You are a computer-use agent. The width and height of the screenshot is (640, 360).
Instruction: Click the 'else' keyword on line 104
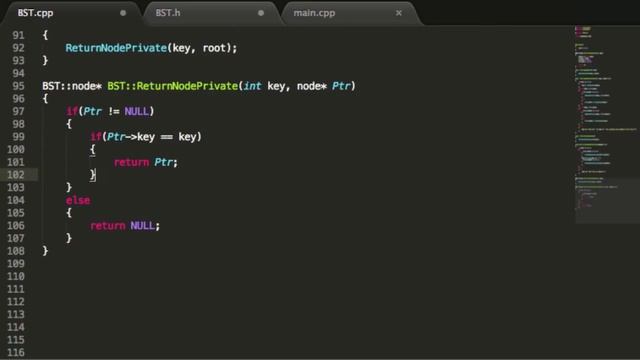click(78, 200)
